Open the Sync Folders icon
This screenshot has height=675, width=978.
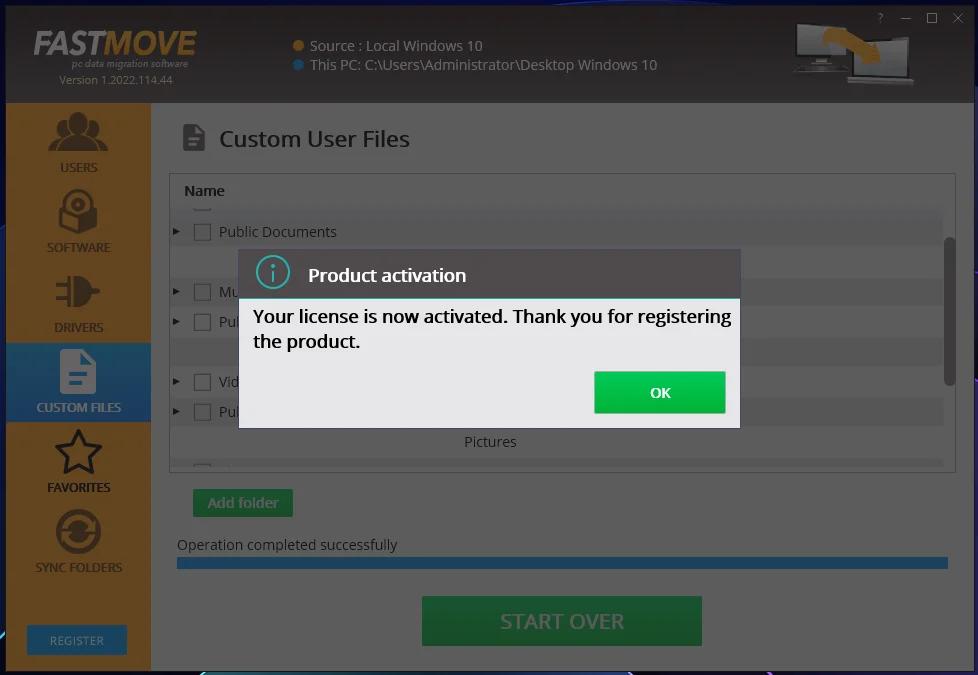[78, 532]
